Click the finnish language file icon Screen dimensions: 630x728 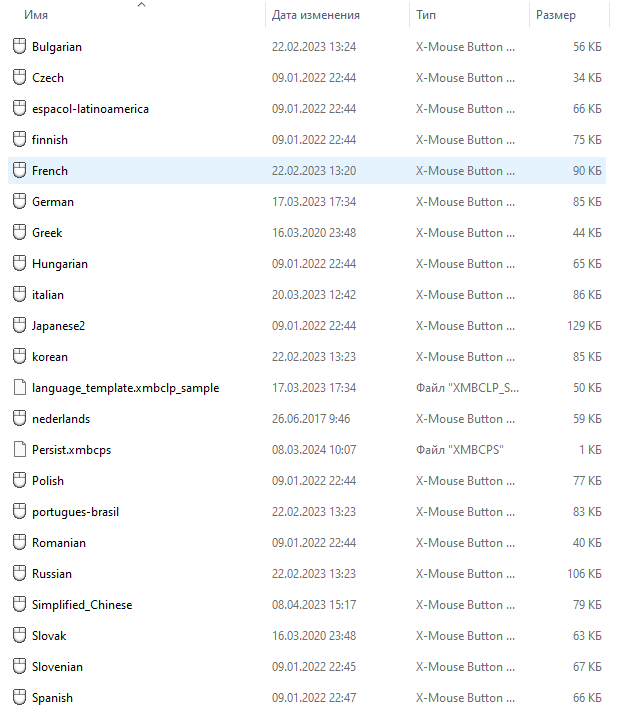19,139
